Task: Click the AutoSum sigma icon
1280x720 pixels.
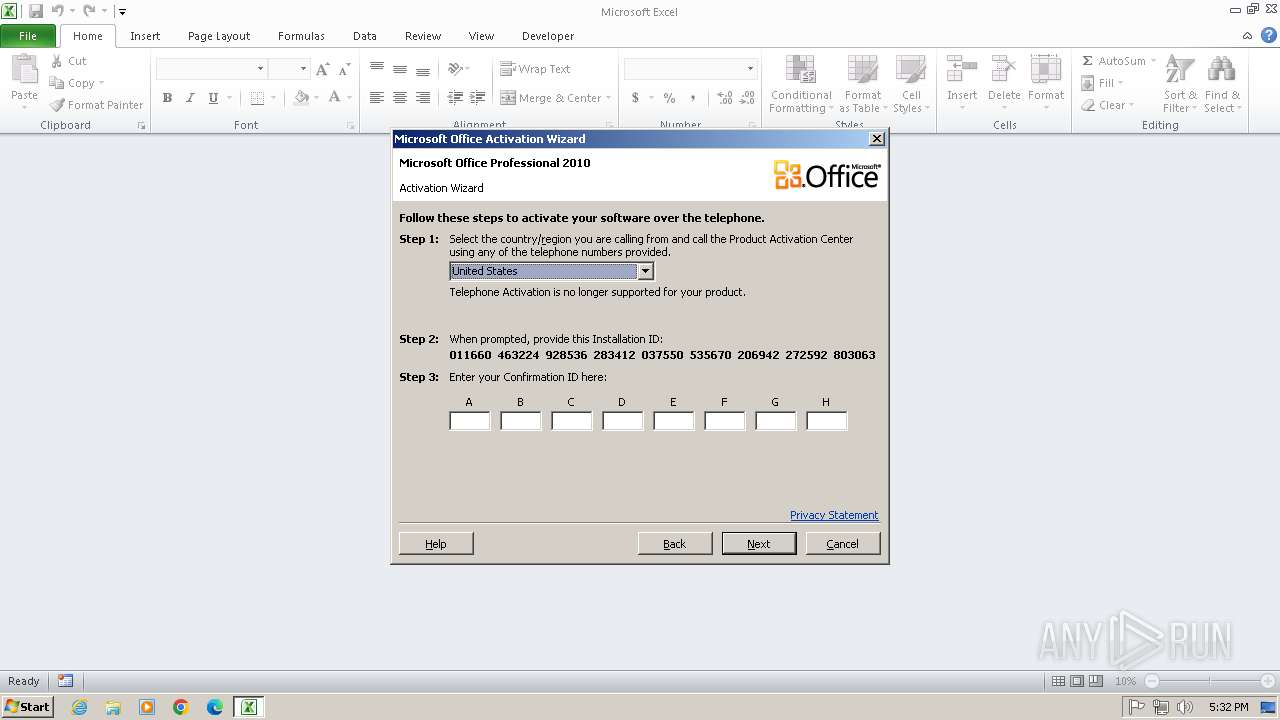Action: click(x=1087, y=61)
